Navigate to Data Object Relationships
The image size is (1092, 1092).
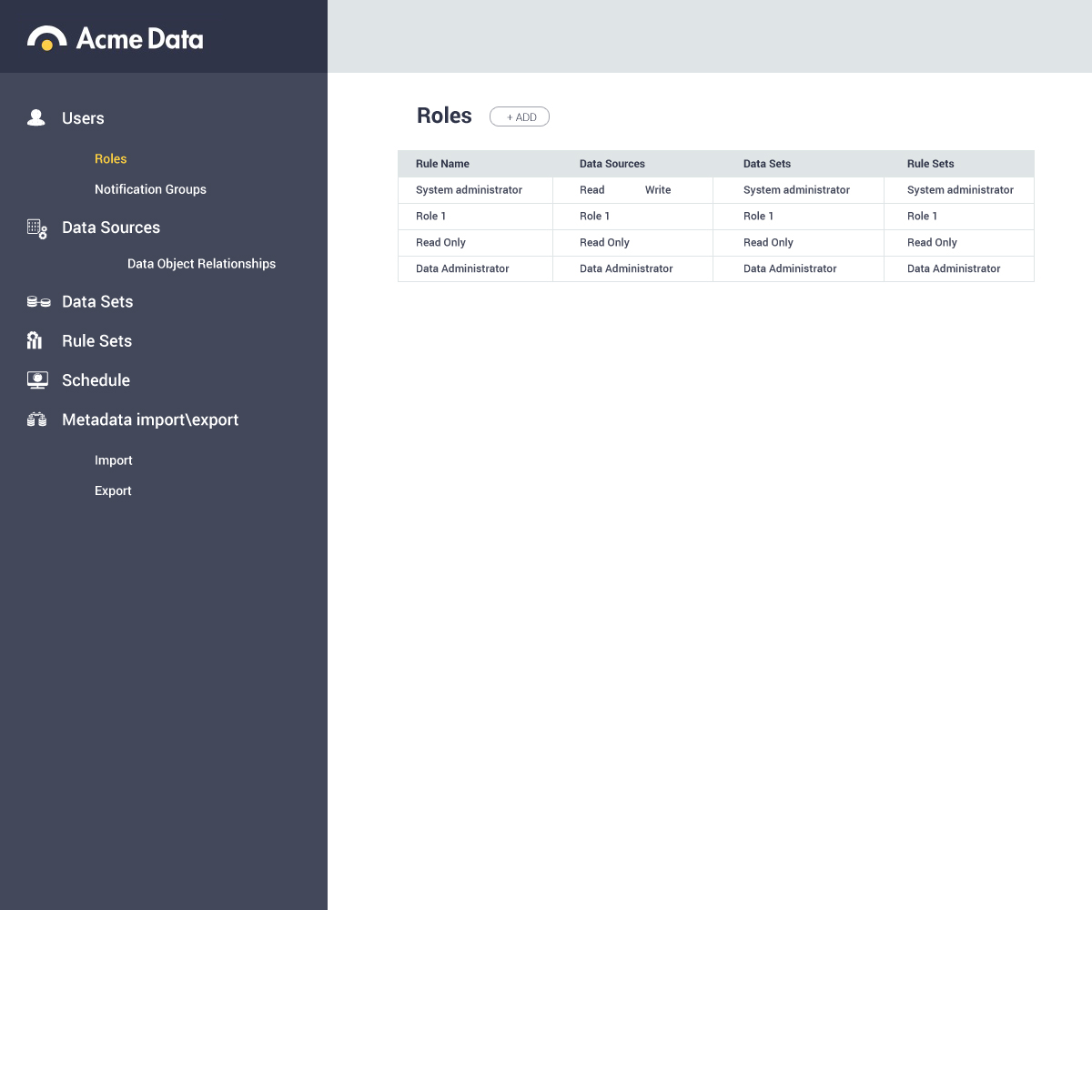coord(201,263)
